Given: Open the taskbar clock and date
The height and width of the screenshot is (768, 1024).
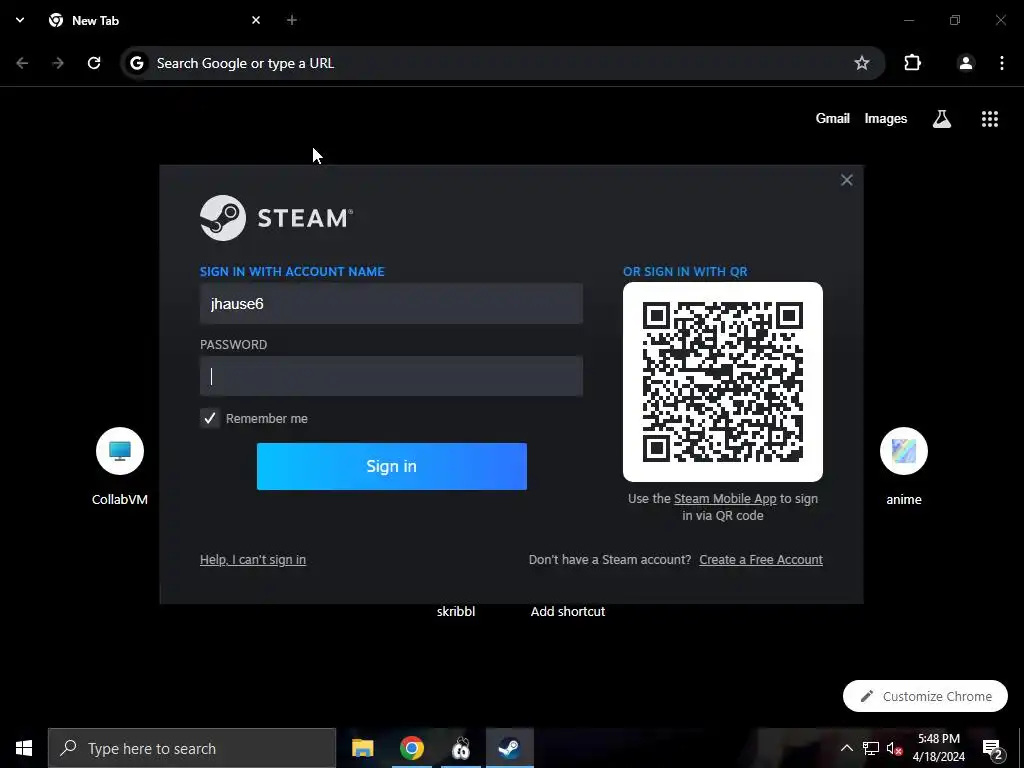Looking at the screenshot, I should pyautogui.click(x=938, y=748).
